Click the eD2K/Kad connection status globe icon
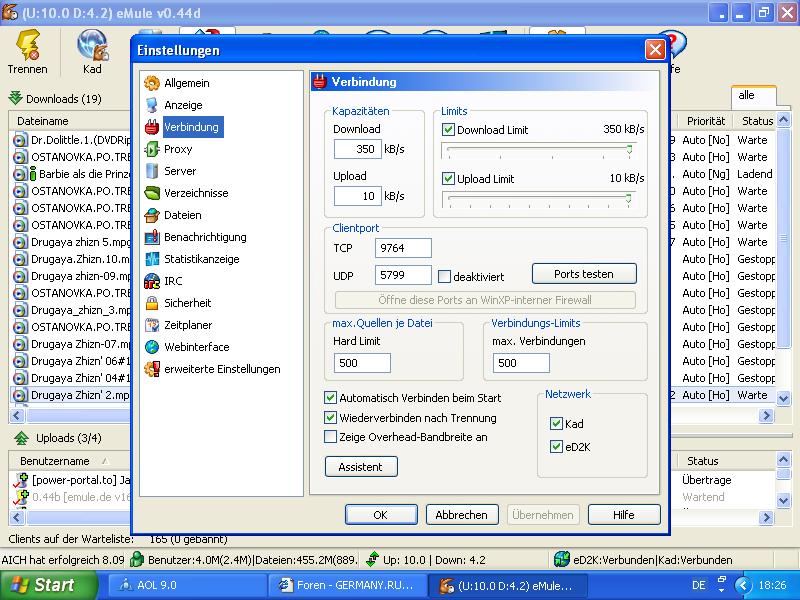This screenshot has height=600, width=800. point(562,560)
